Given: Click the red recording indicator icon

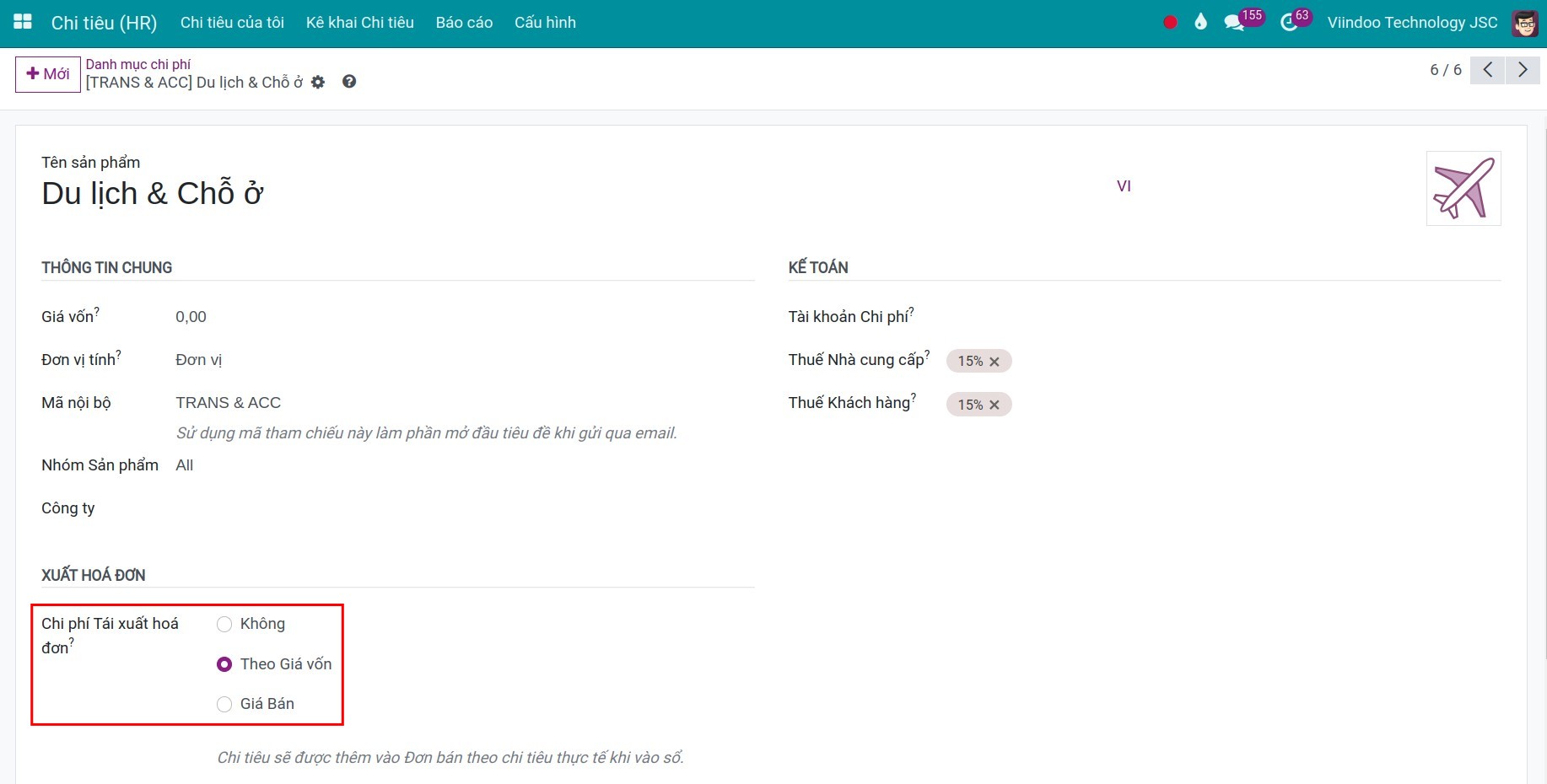Looking at the screenshot, I should point(1170,23).
